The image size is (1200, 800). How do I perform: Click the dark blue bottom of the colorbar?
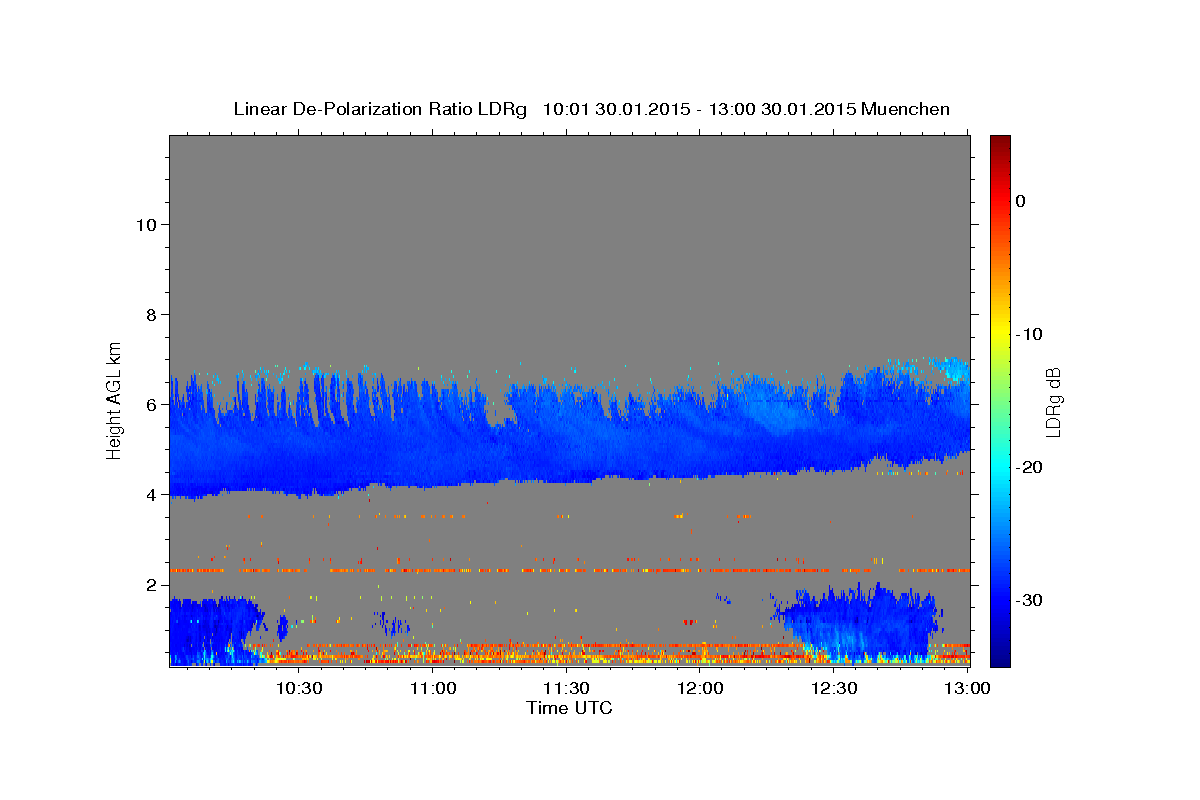pyautogui.click(x=1000, y=655)
